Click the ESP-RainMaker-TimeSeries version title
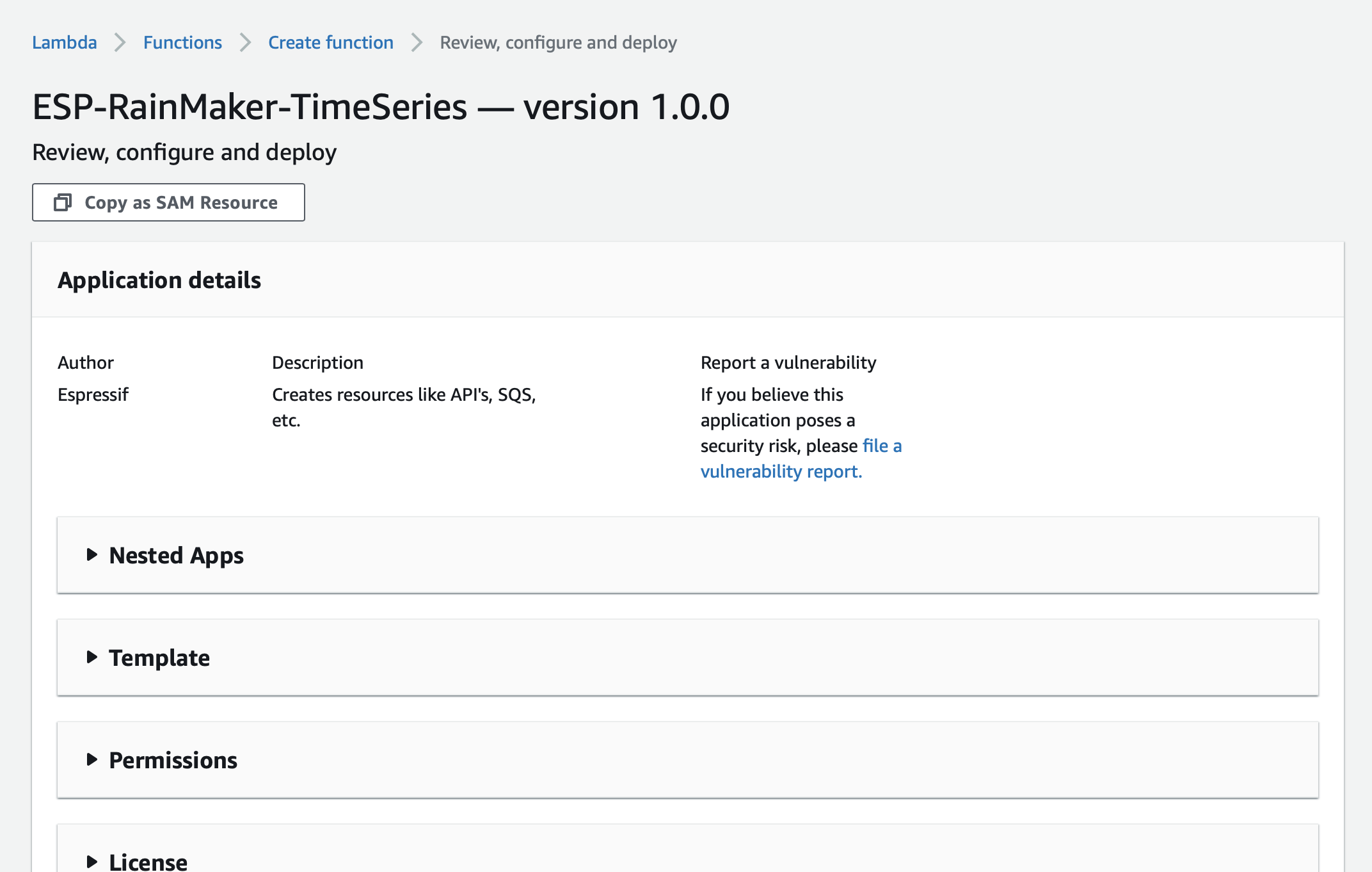This screenshot has width=1372, height=872. (x=381, y=106)
